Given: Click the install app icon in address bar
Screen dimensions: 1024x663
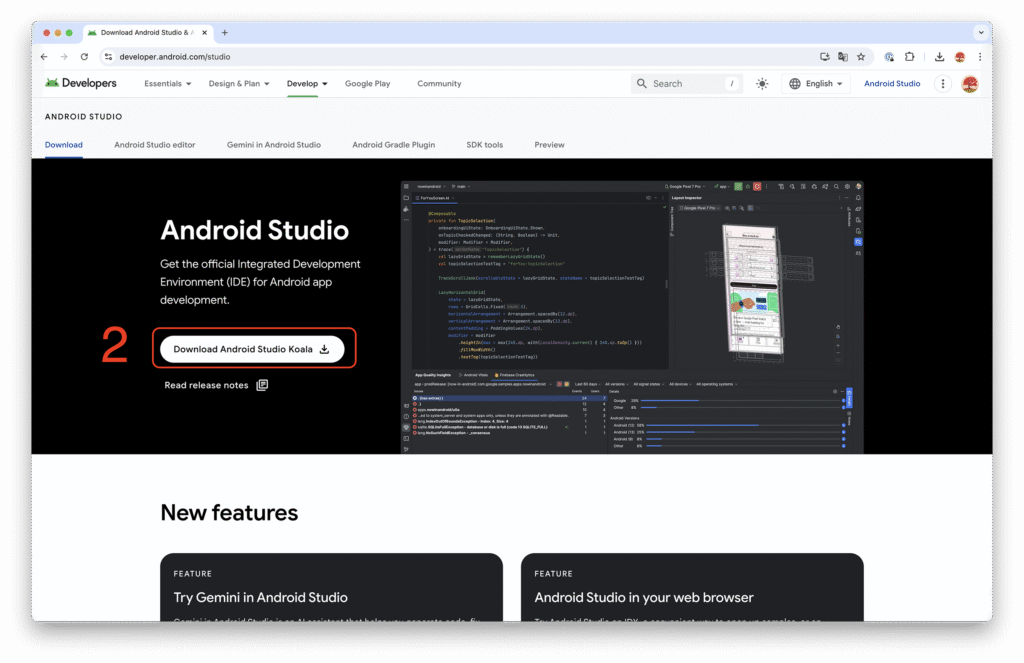Looking at the screenshot, I should 825,57.
